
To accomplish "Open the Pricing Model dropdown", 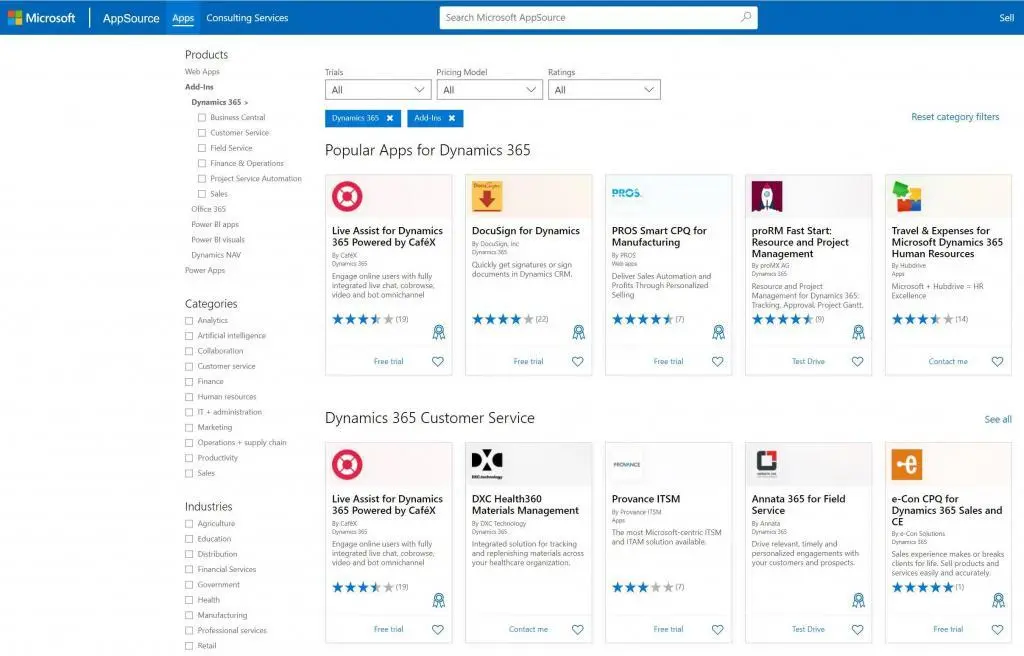I will 489,90.
